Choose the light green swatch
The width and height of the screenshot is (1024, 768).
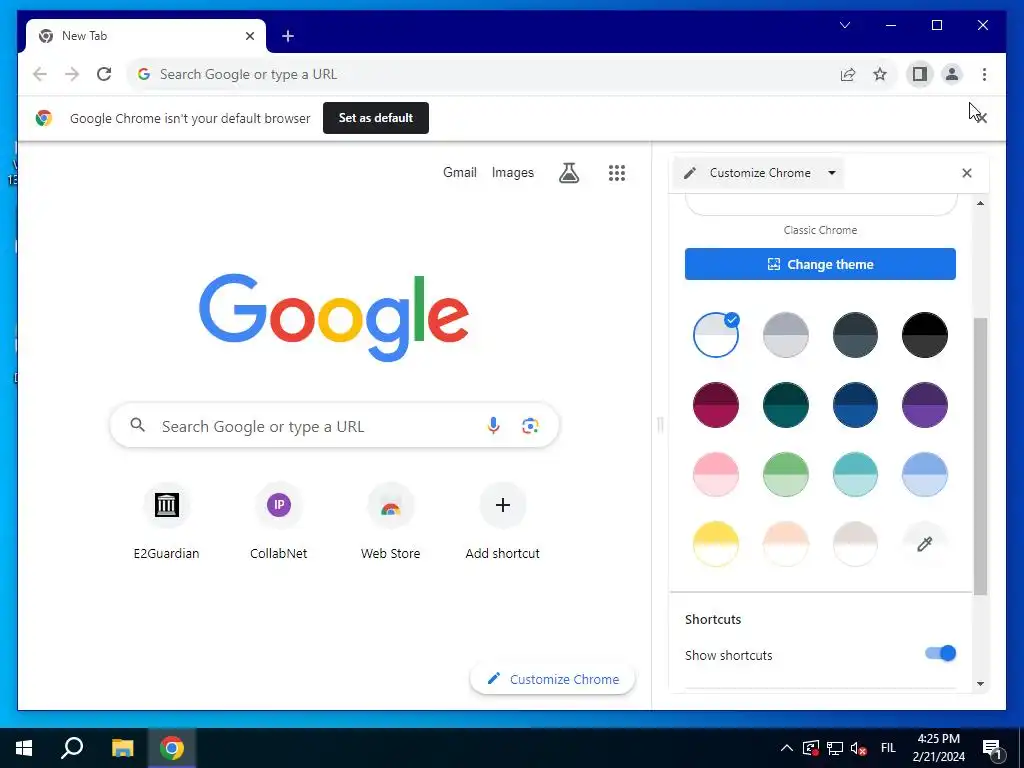point(786,474)
